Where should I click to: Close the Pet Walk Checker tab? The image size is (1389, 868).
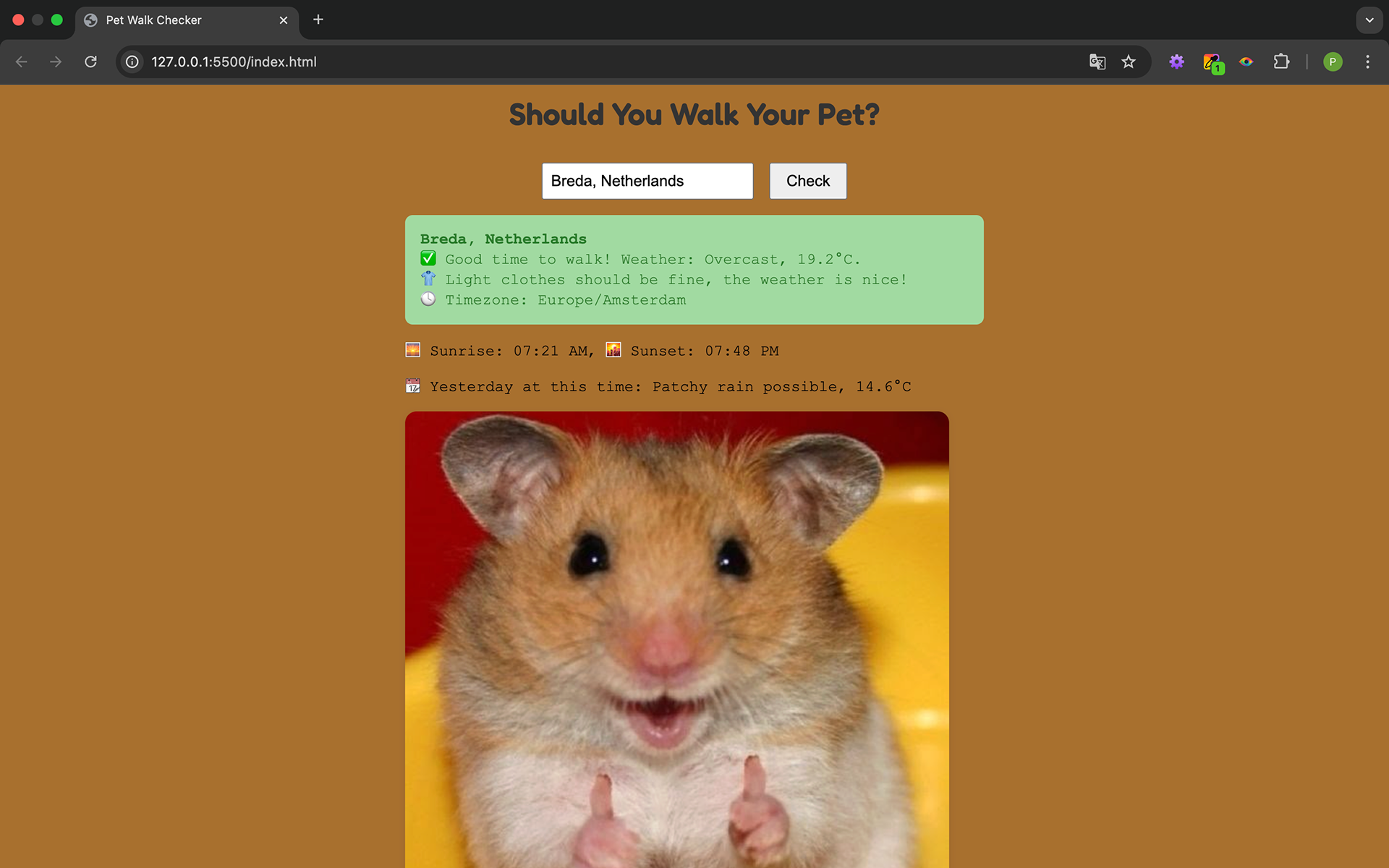[x=284, y=20]
